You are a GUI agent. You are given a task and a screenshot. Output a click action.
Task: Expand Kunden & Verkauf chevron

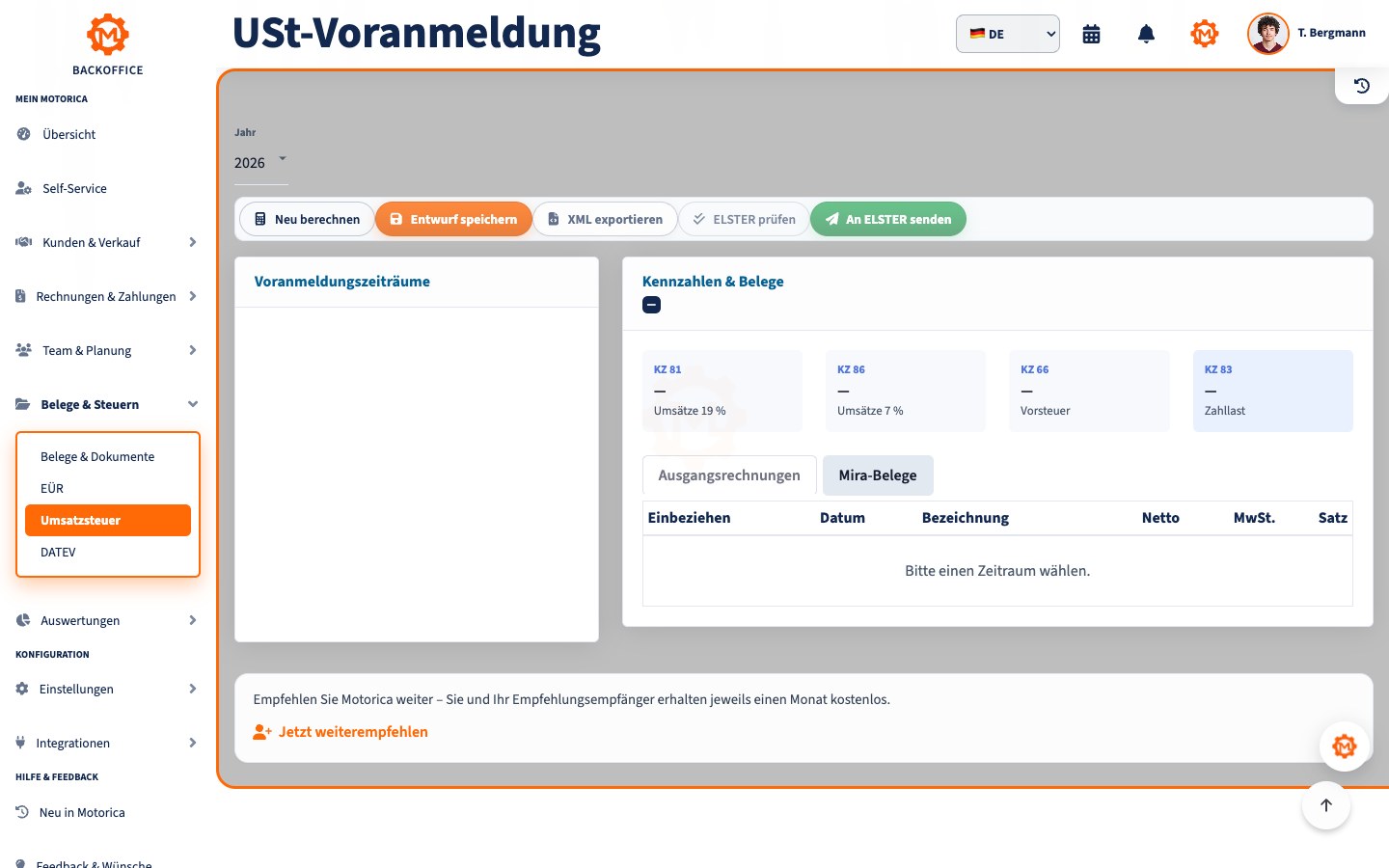pos(193,242)
